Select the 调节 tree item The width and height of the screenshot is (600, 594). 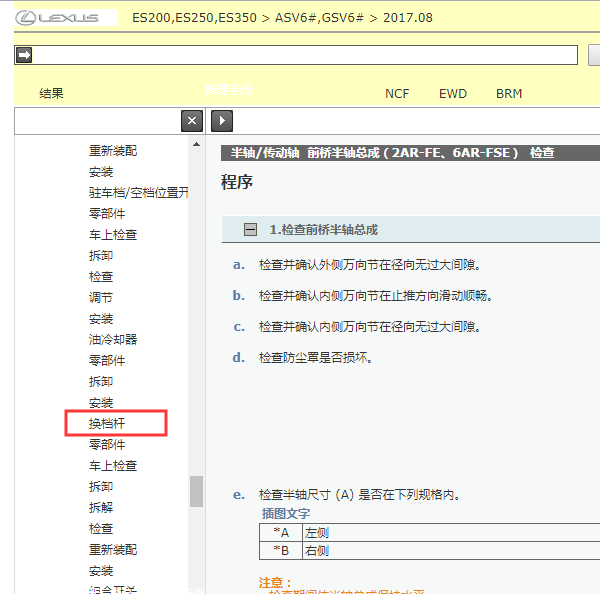101,297
